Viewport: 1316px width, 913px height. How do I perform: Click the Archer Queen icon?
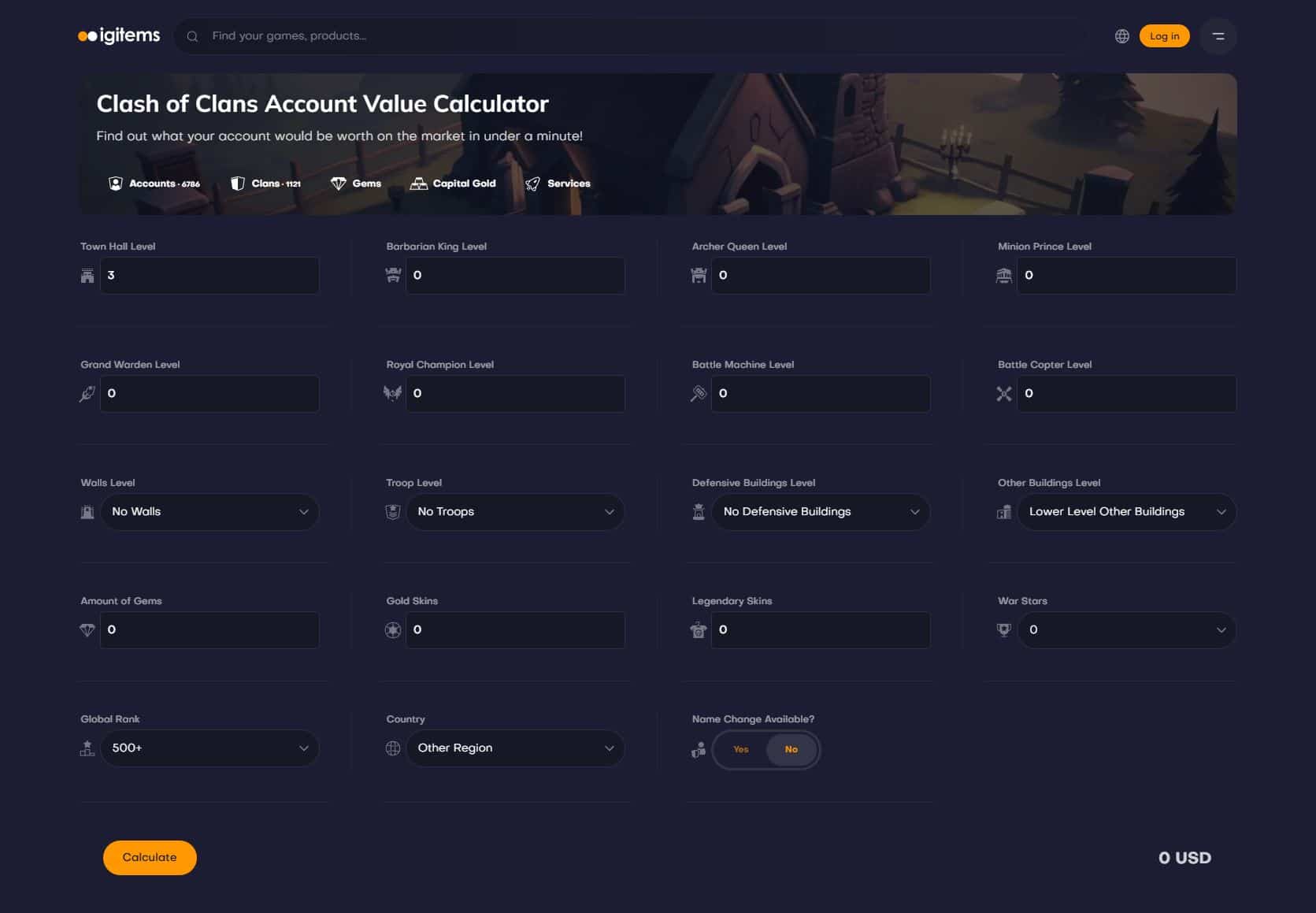(699, 276)
